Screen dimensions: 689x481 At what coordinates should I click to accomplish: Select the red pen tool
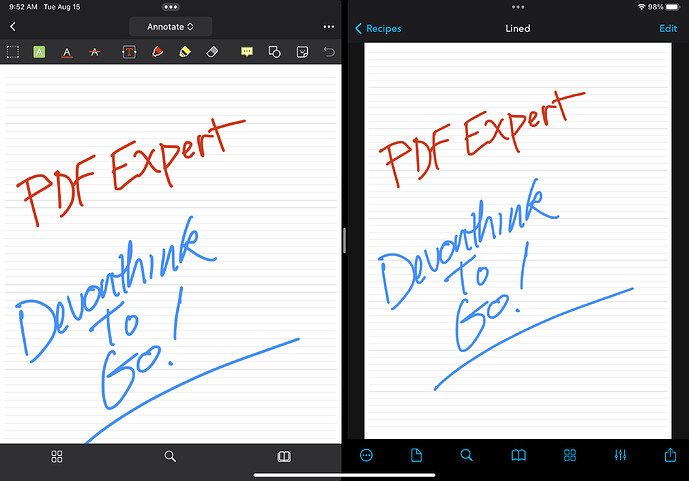point(157,52)
